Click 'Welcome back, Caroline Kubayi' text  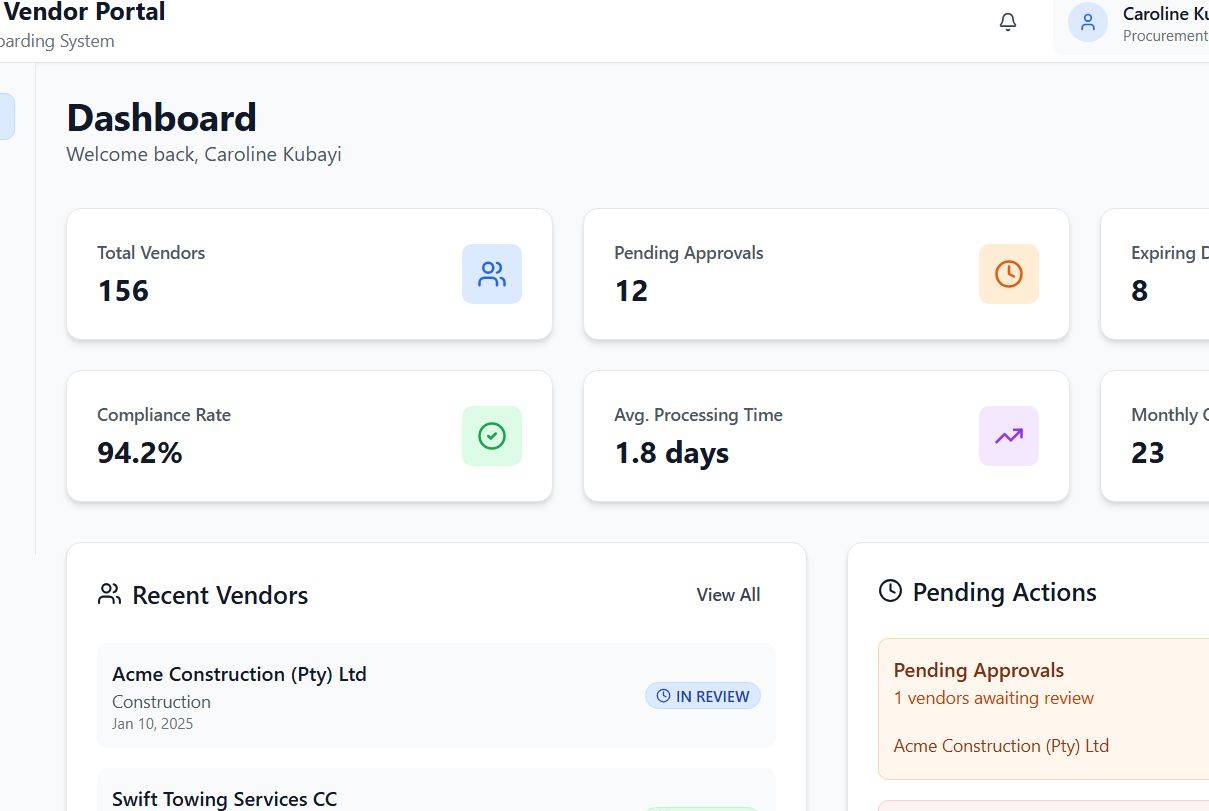point(204,155)
